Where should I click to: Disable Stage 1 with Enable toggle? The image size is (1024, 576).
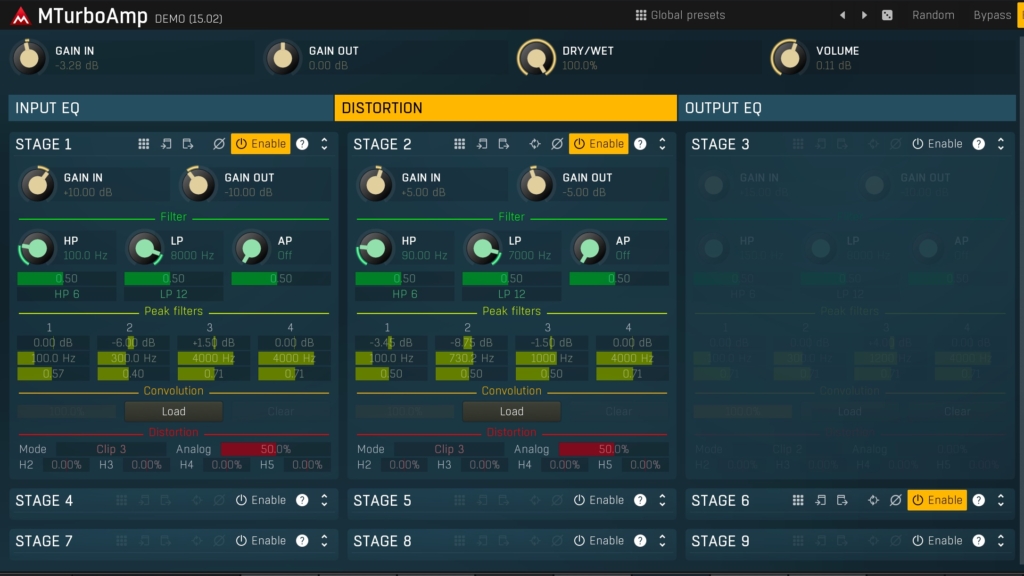click(x=260, y=144)
